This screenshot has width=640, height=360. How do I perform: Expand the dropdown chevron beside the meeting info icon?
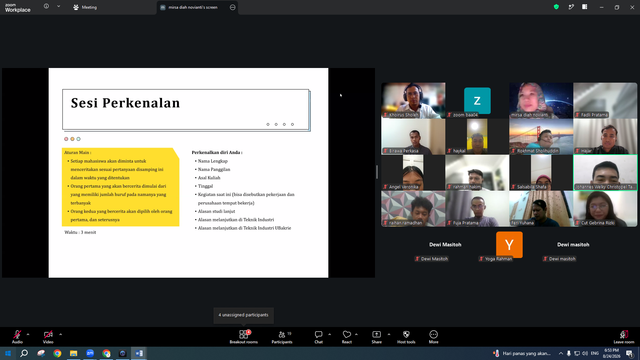(58, 7)
